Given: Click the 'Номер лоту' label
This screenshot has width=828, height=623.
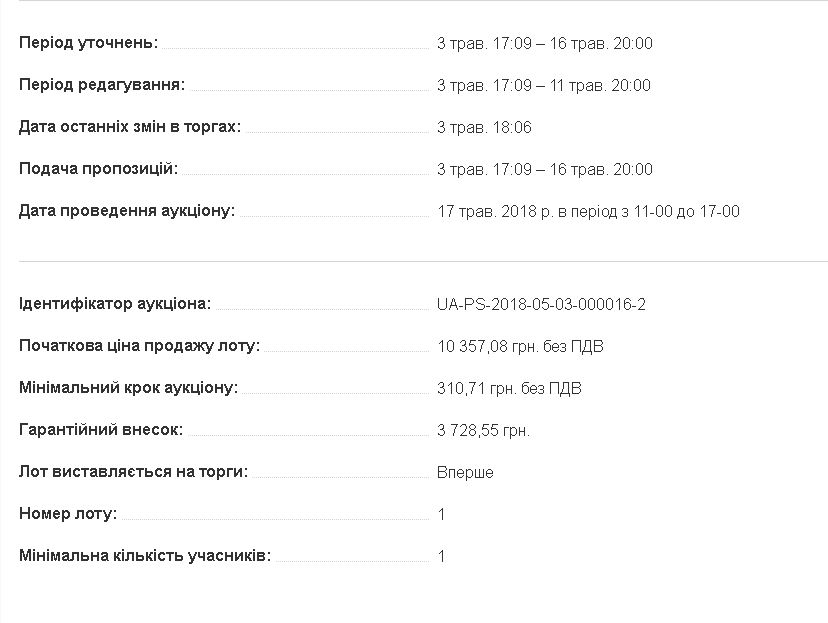Looking at the screenshot, I should 68,514.
